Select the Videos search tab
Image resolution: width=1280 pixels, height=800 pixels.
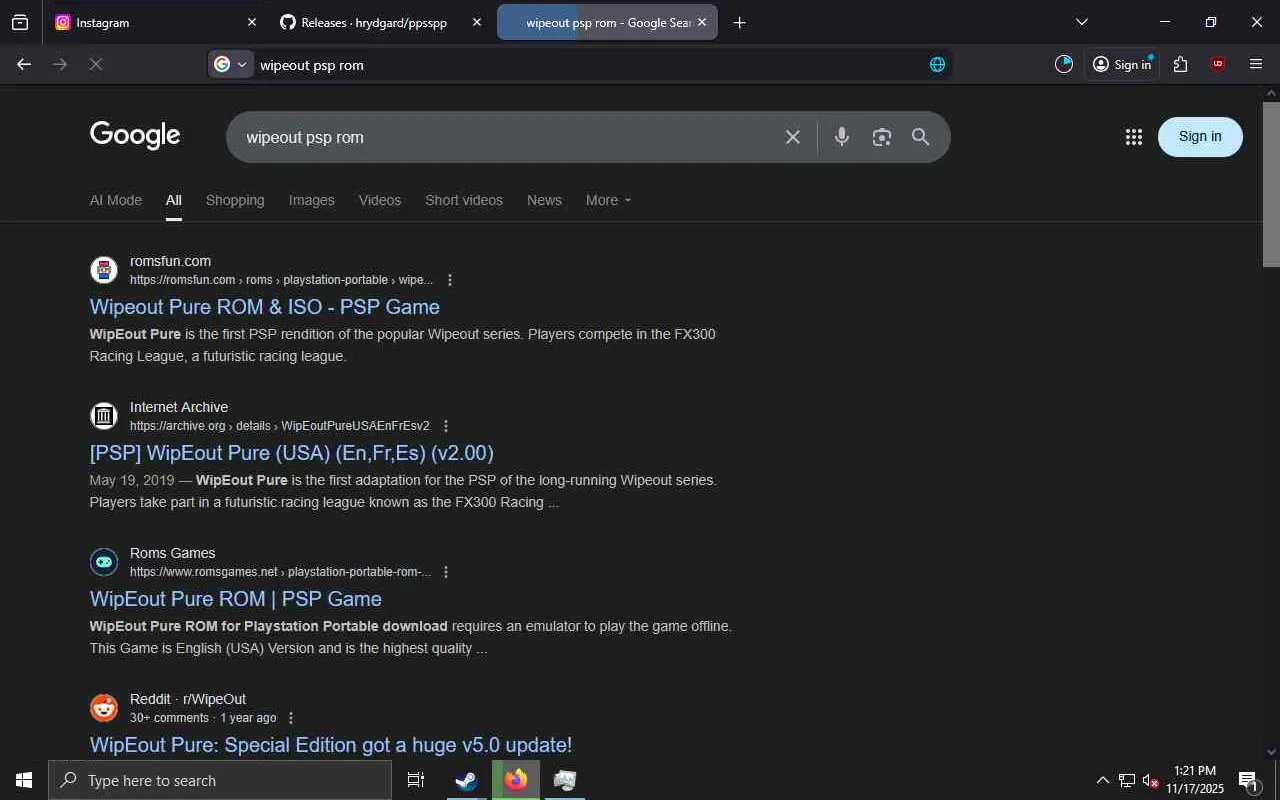point(380,200)
